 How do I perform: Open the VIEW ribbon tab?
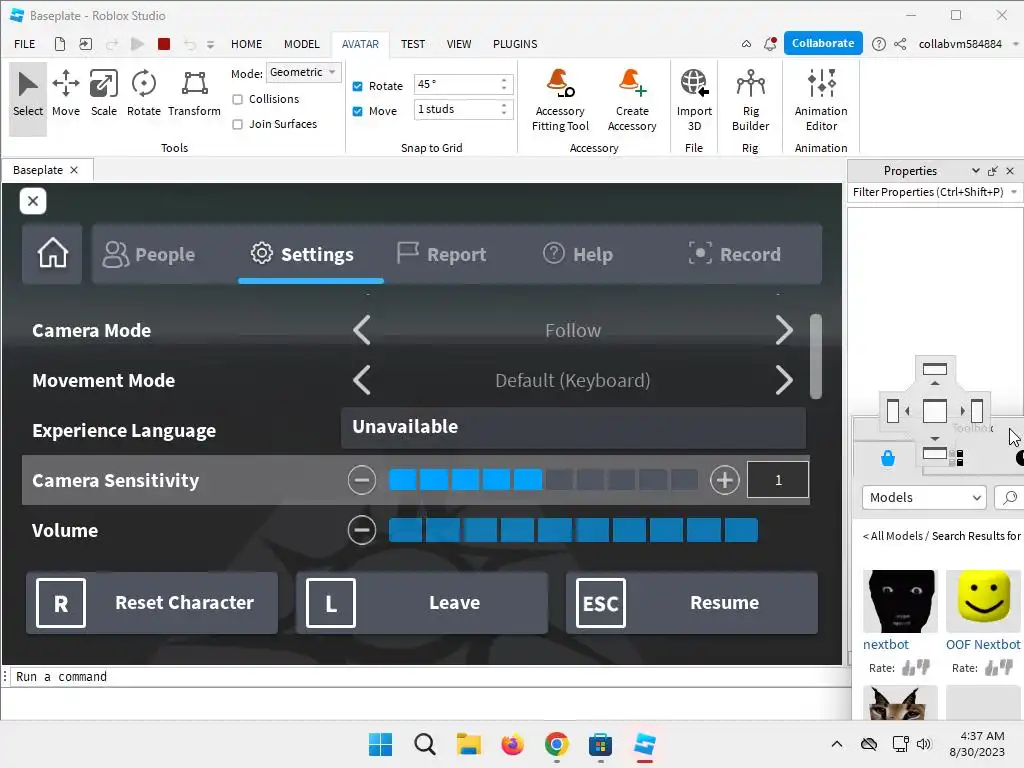click(x=459, y=44)
